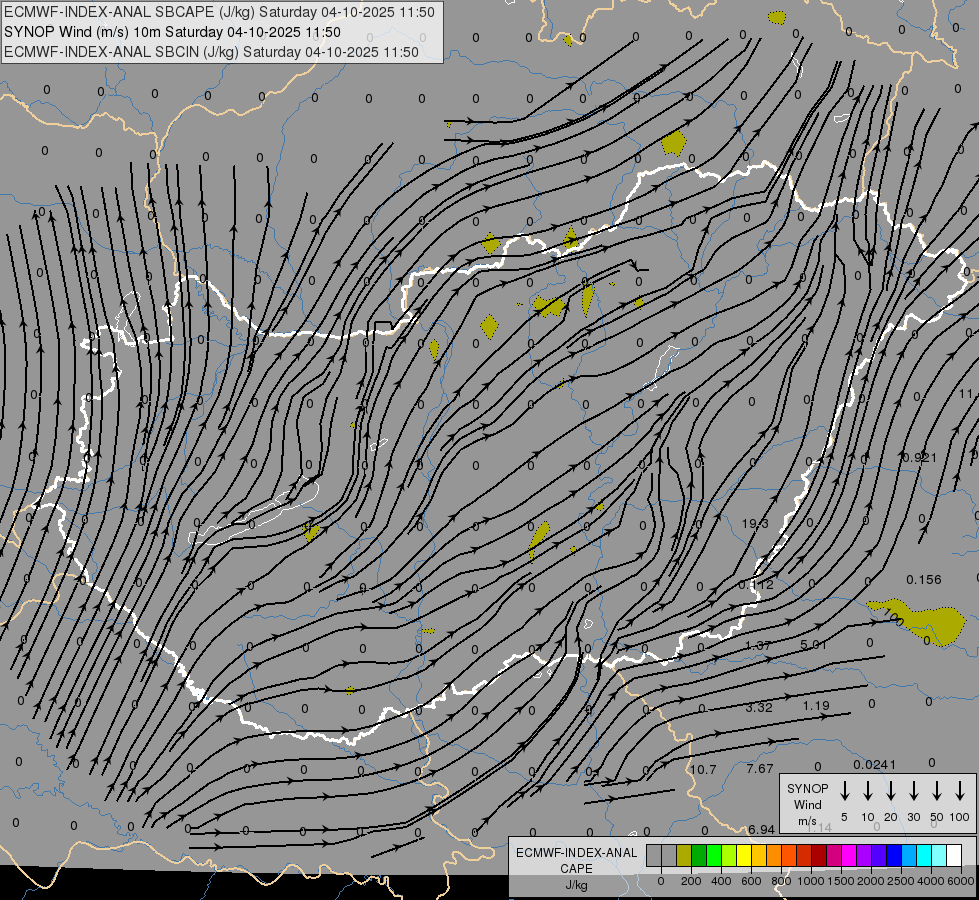Pick the lime yellow-green legend swatch
This screenshot has width=979, height=900.
point(729,855)
